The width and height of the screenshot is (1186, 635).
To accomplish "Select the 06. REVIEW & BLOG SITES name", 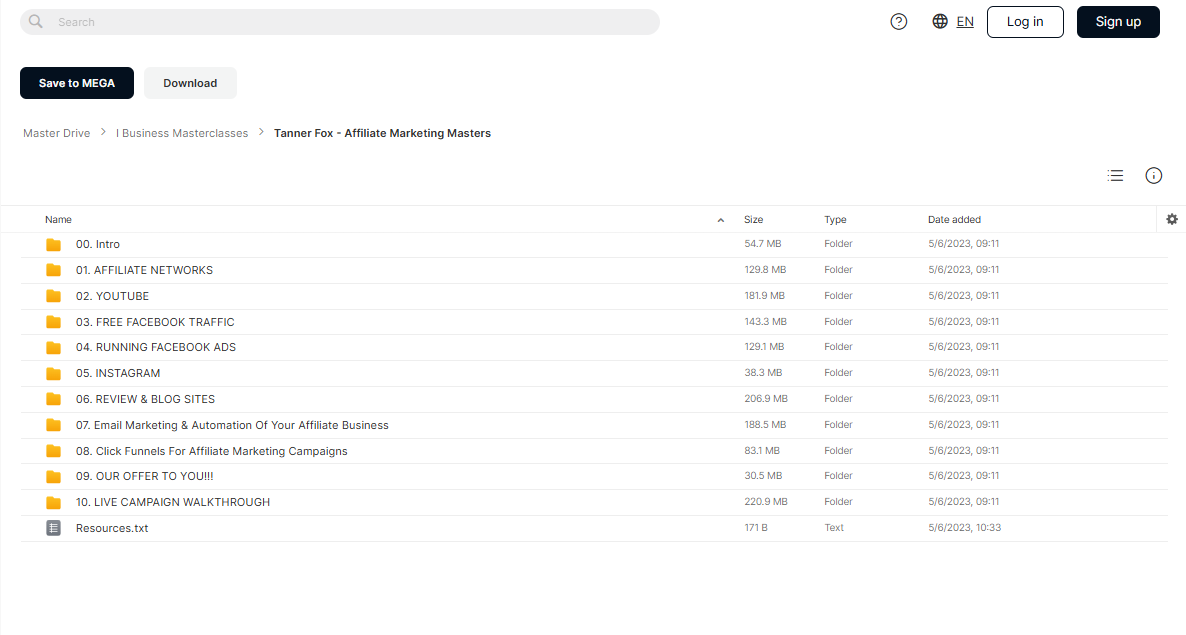I will click(x=145, y=399).
